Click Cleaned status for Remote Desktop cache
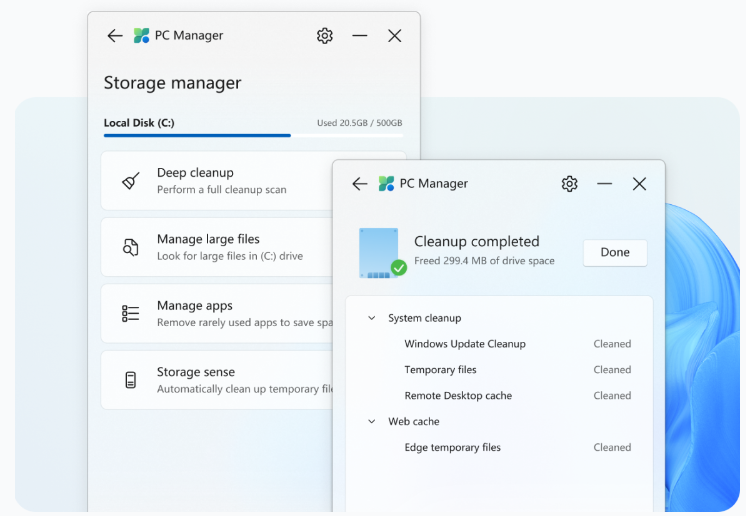Image resolution: width=746 pixels, height=516 pixels. click(x=612, y=396)
